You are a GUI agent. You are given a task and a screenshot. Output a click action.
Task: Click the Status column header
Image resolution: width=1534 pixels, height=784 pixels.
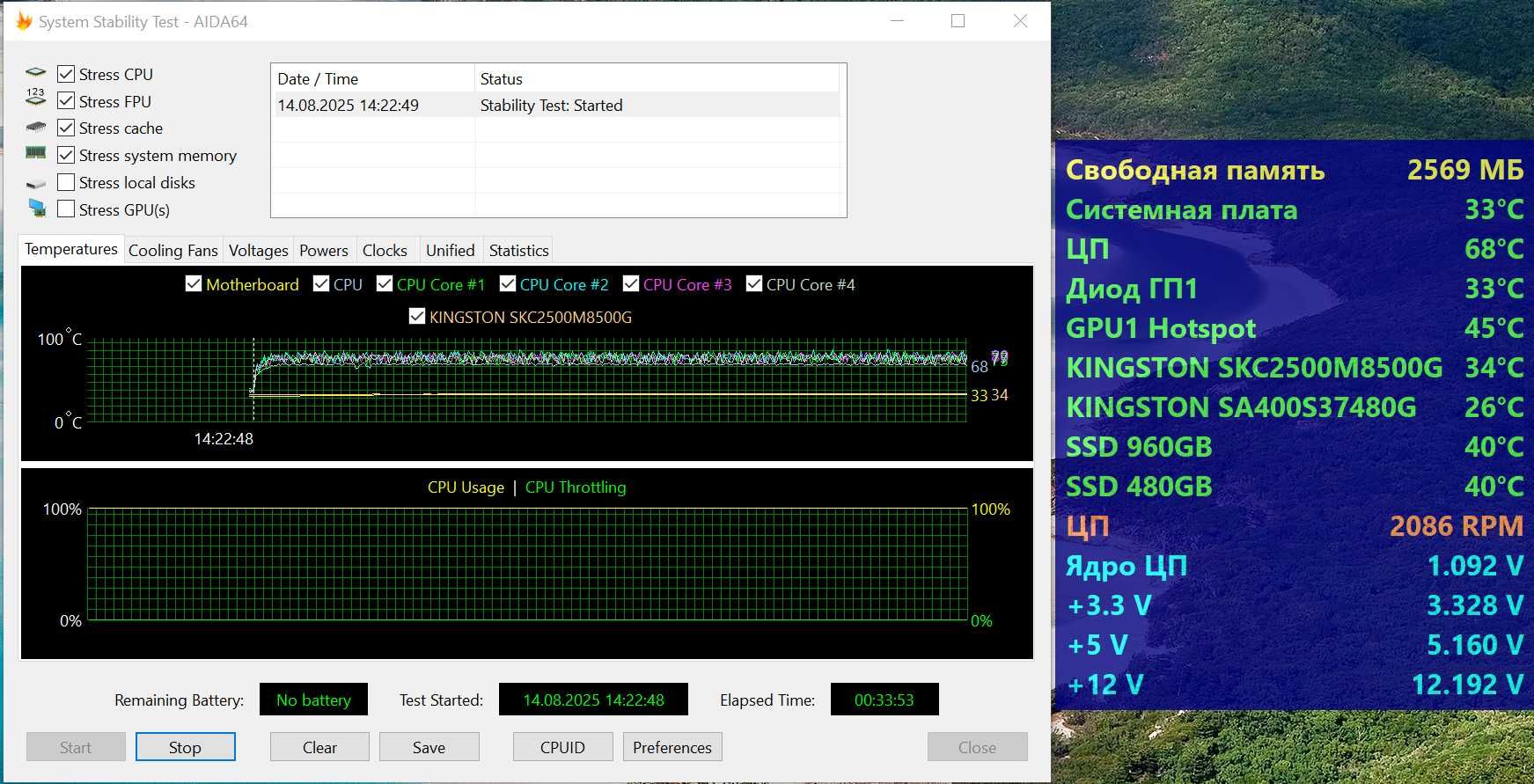pyautogui.click(x=657, y=78)
